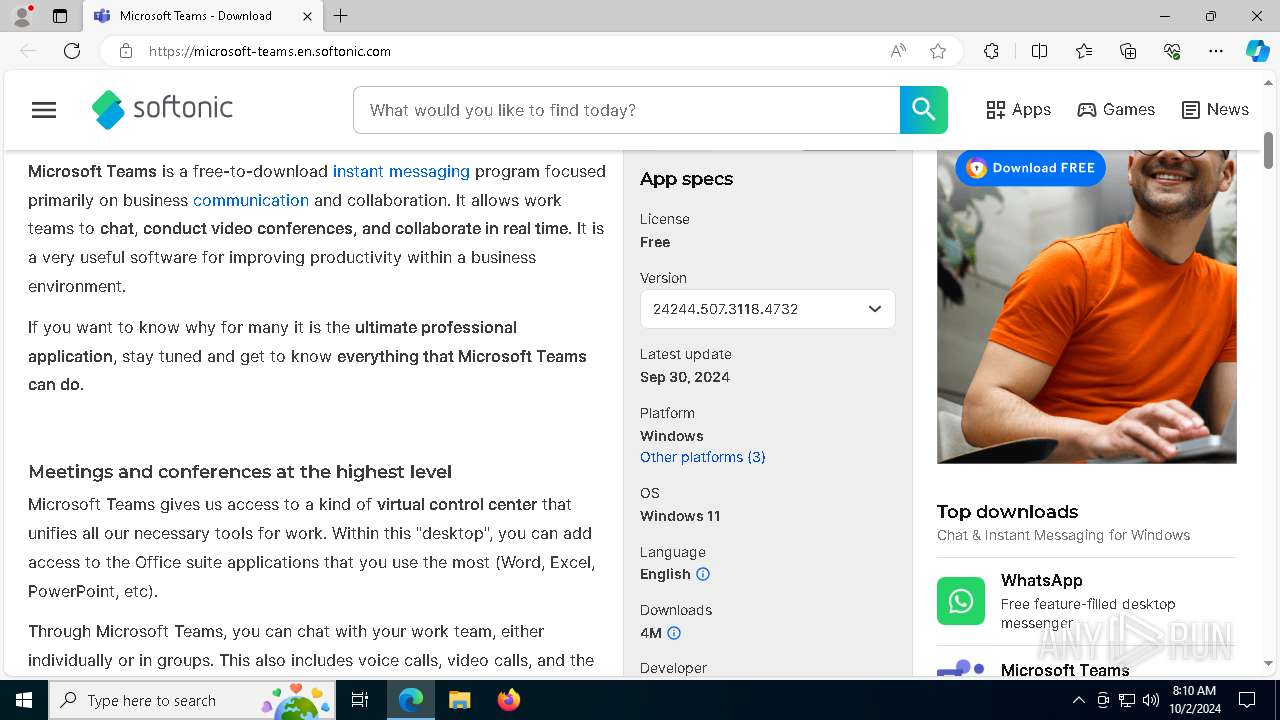Close the Microsoft Teams - Download tab
The width and height of the screenshot is (1280, 720).
click(x=307, y=16)
